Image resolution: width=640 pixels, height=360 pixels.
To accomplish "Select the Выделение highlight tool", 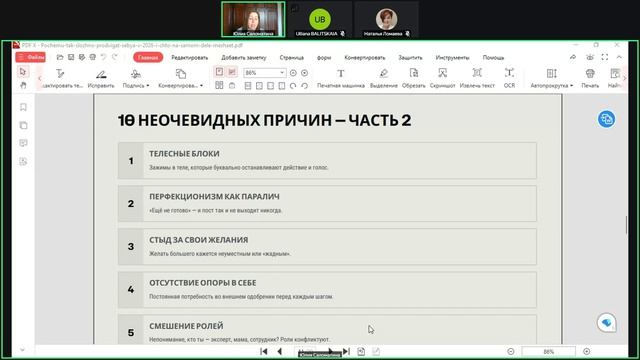I will coord(384,78).
